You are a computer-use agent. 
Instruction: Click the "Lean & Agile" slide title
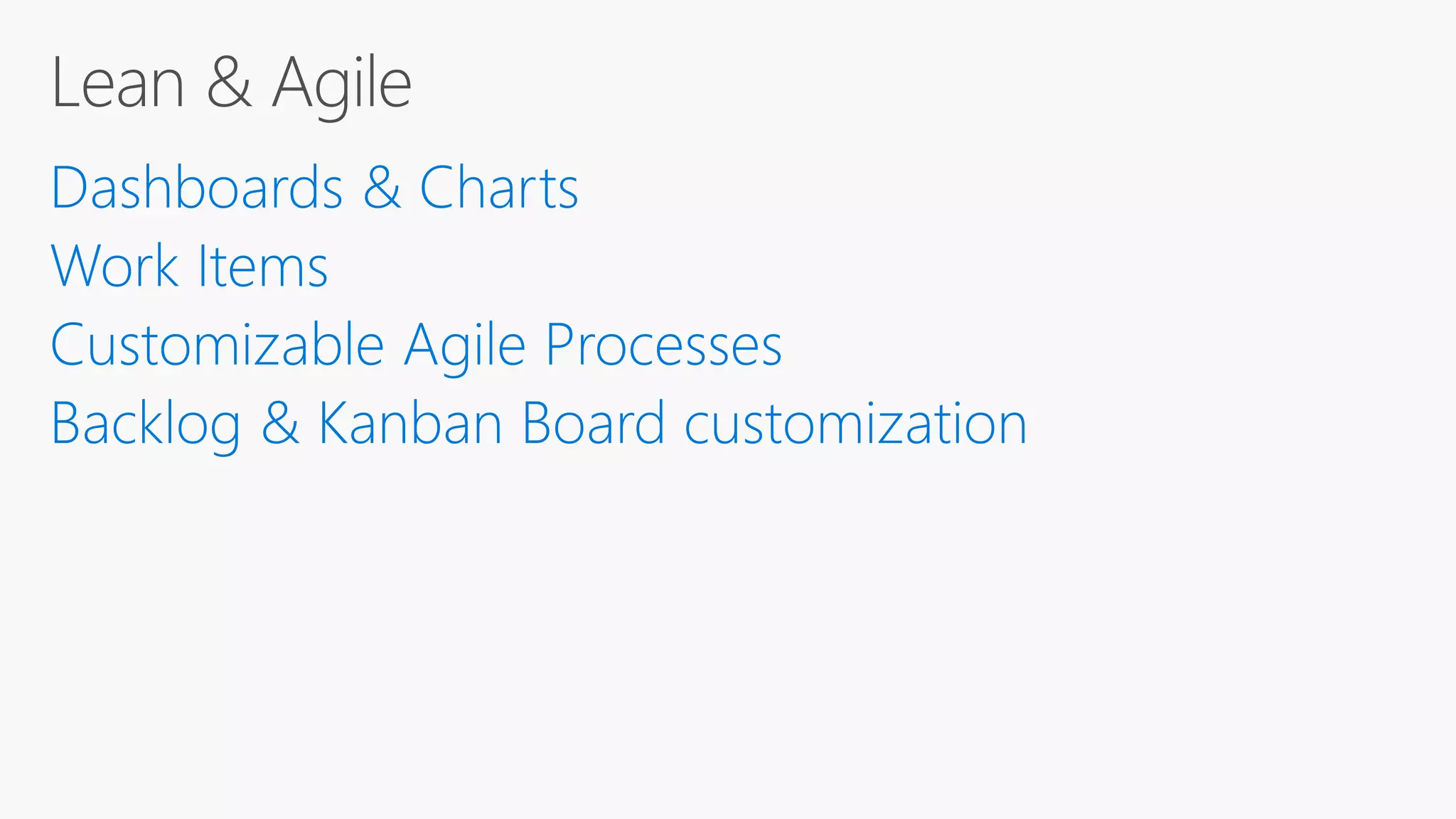pyautogui.click(x=231, y=84)
